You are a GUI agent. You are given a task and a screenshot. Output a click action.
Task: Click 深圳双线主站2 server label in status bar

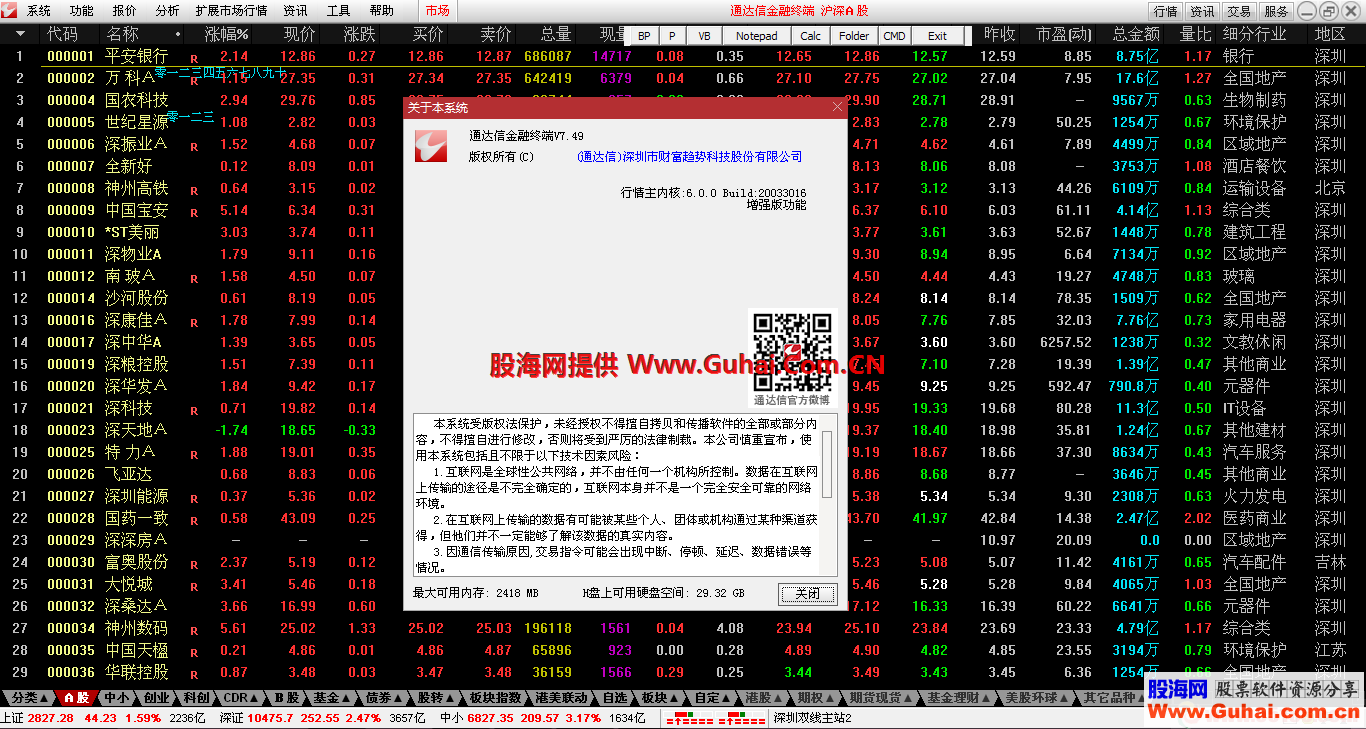point(812,718)
